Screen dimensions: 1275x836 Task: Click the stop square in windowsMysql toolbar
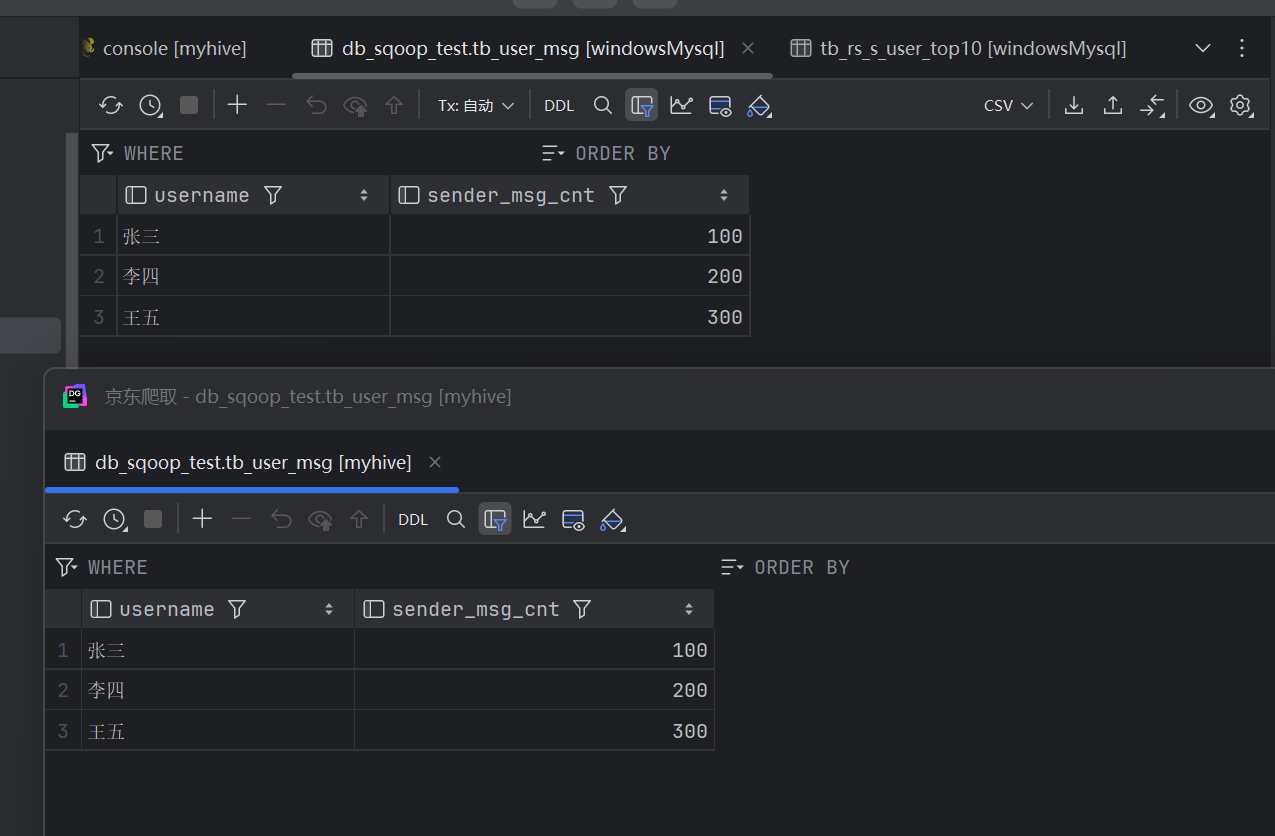point(189,105)
